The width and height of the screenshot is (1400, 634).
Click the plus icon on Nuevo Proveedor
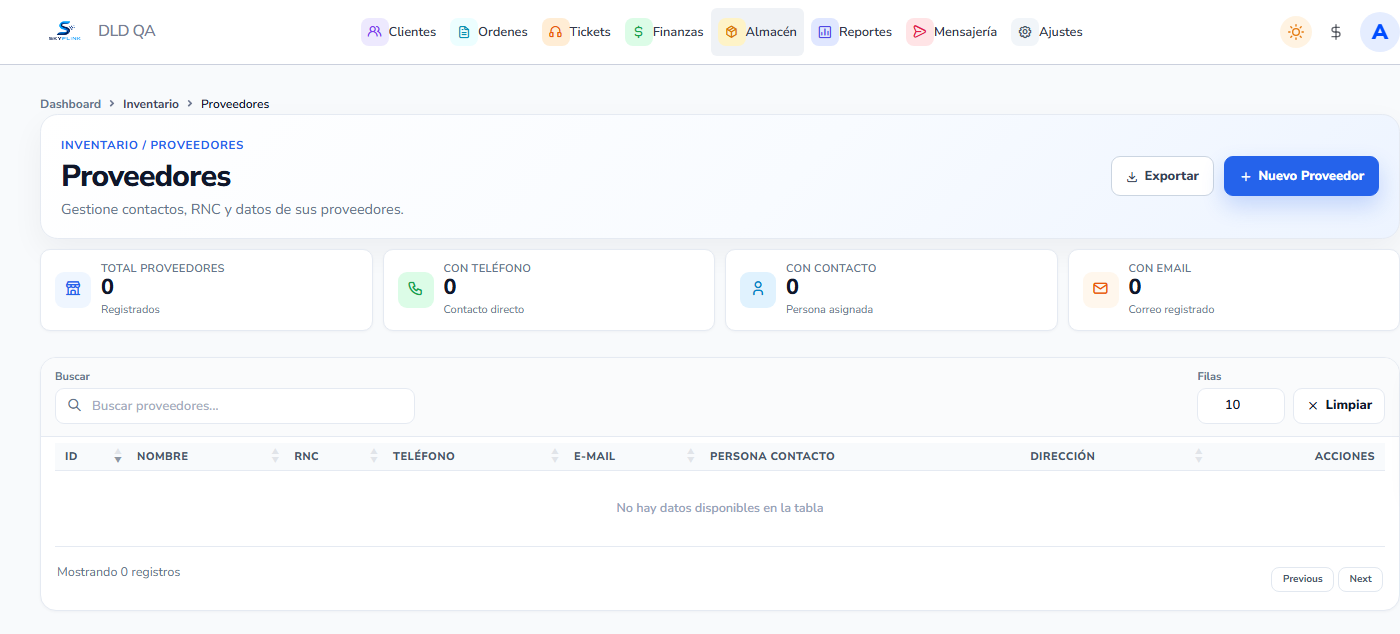1245,177
